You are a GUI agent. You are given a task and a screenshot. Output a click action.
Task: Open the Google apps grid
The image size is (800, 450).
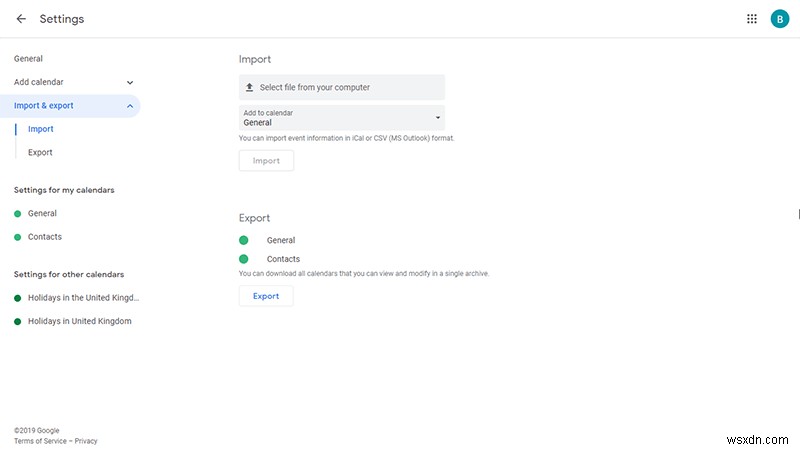pyautogui.click(x=752, y=19)
